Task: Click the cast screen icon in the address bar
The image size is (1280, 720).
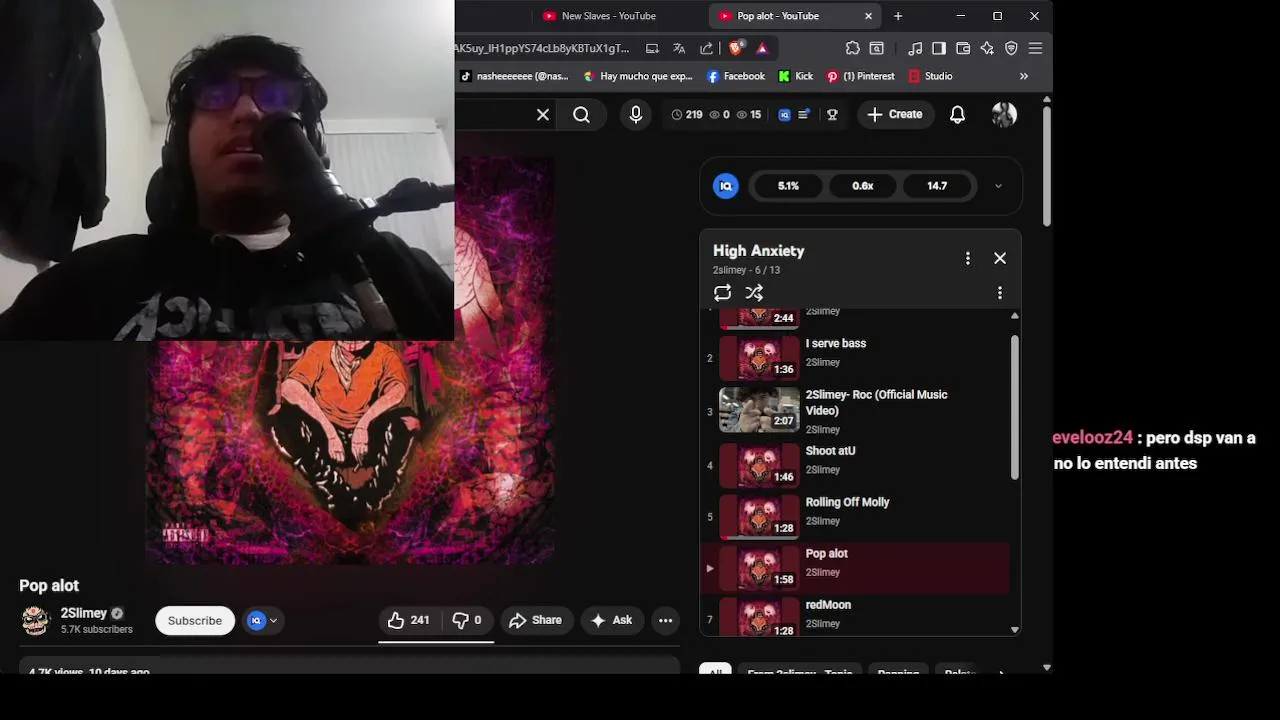Action: point(652,48)
